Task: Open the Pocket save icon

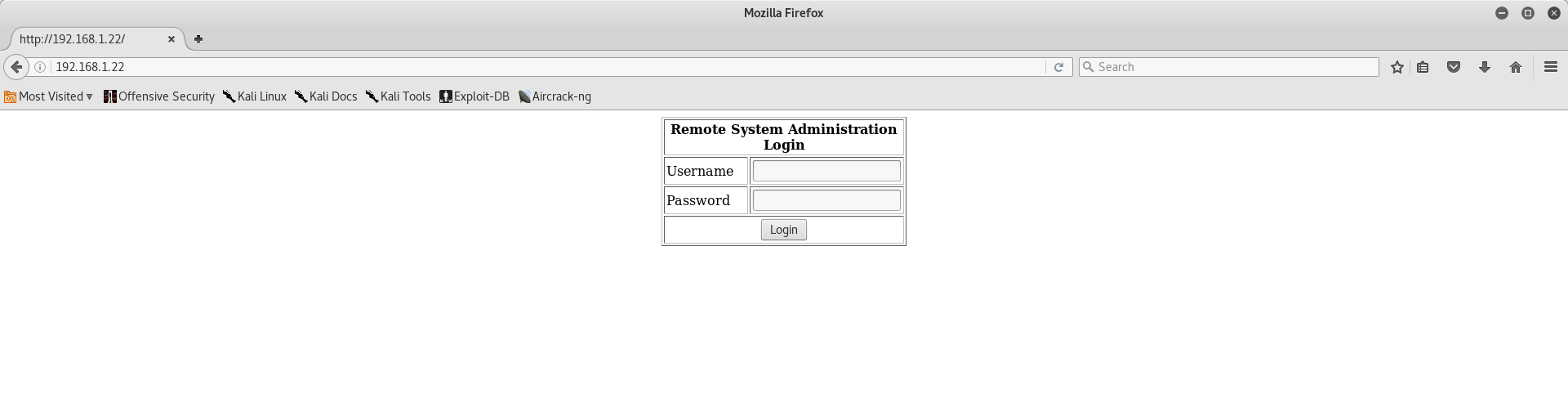Action: 1454,67
